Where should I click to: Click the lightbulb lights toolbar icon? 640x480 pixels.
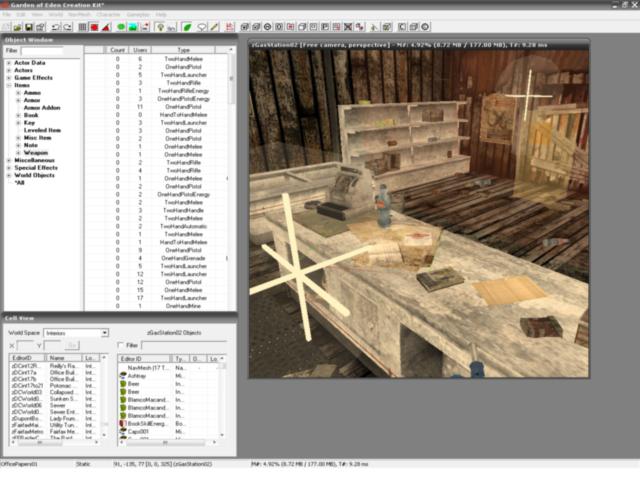click(x=160, y=27)
